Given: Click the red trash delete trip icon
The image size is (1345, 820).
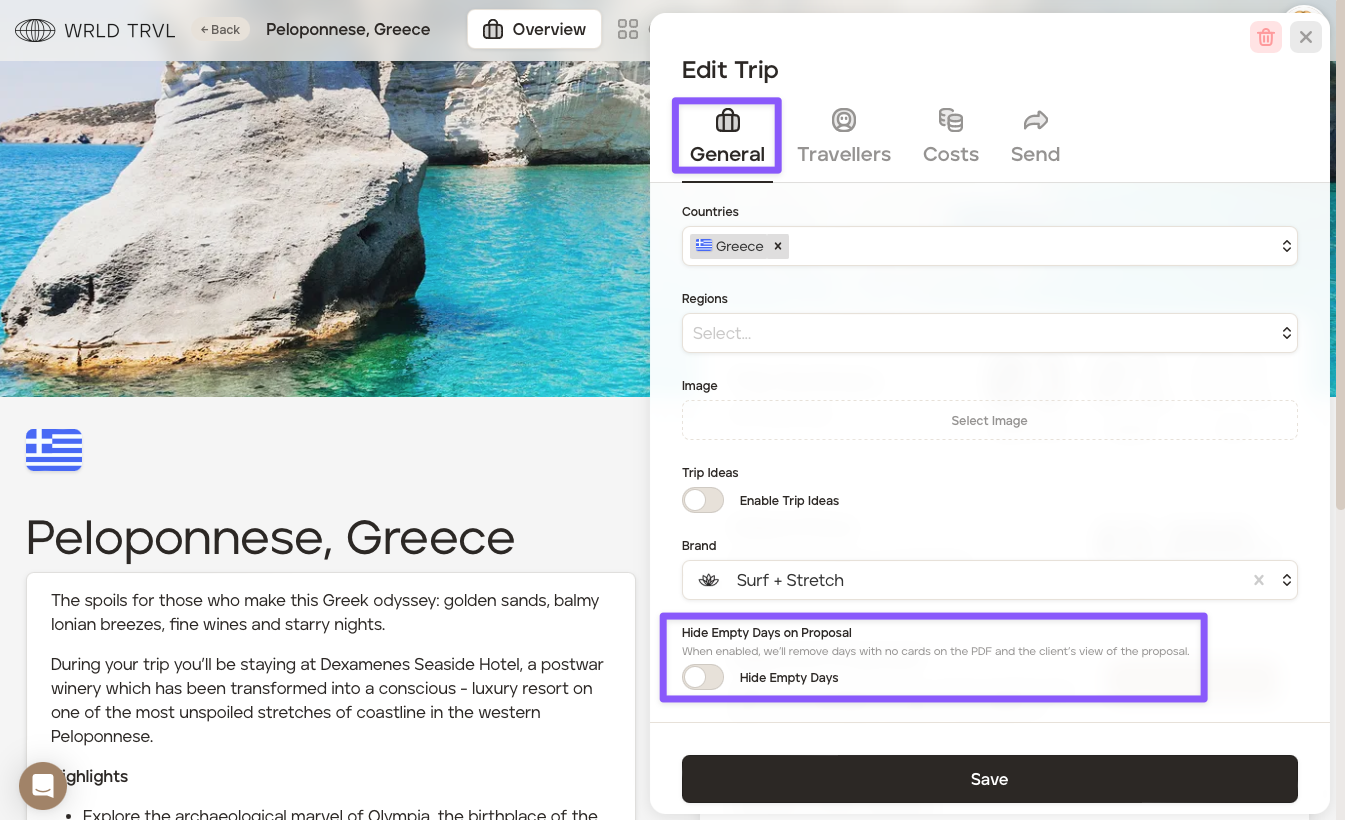Looking at the screenshot, I should click(1265, 38).
